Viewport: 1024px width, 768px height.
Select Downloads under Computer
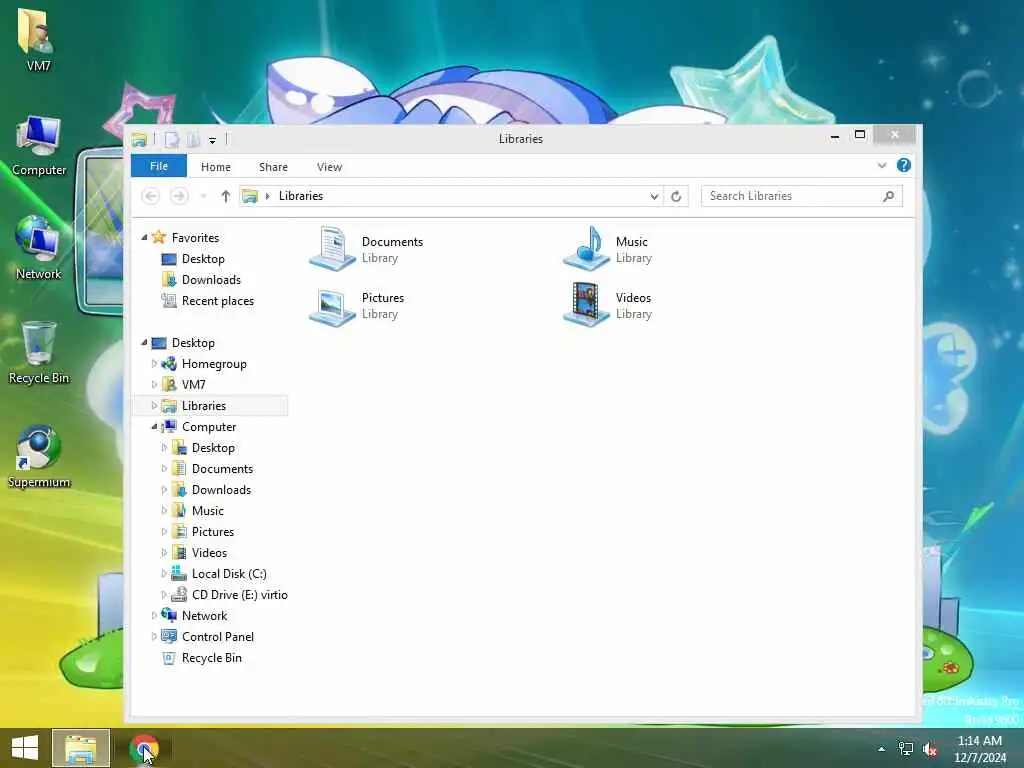click(221, 490)
